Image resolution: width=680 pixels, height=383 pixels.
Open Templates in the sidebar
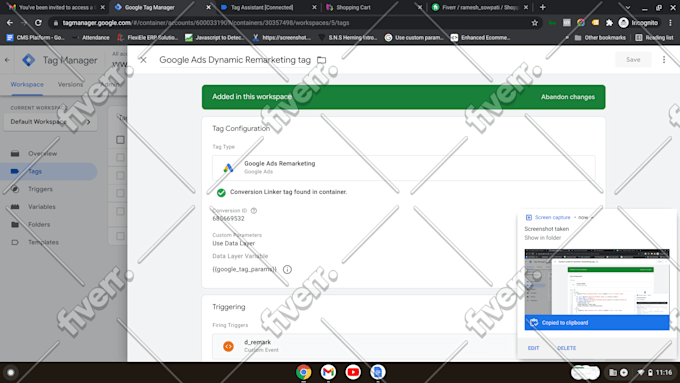(43, 242)
